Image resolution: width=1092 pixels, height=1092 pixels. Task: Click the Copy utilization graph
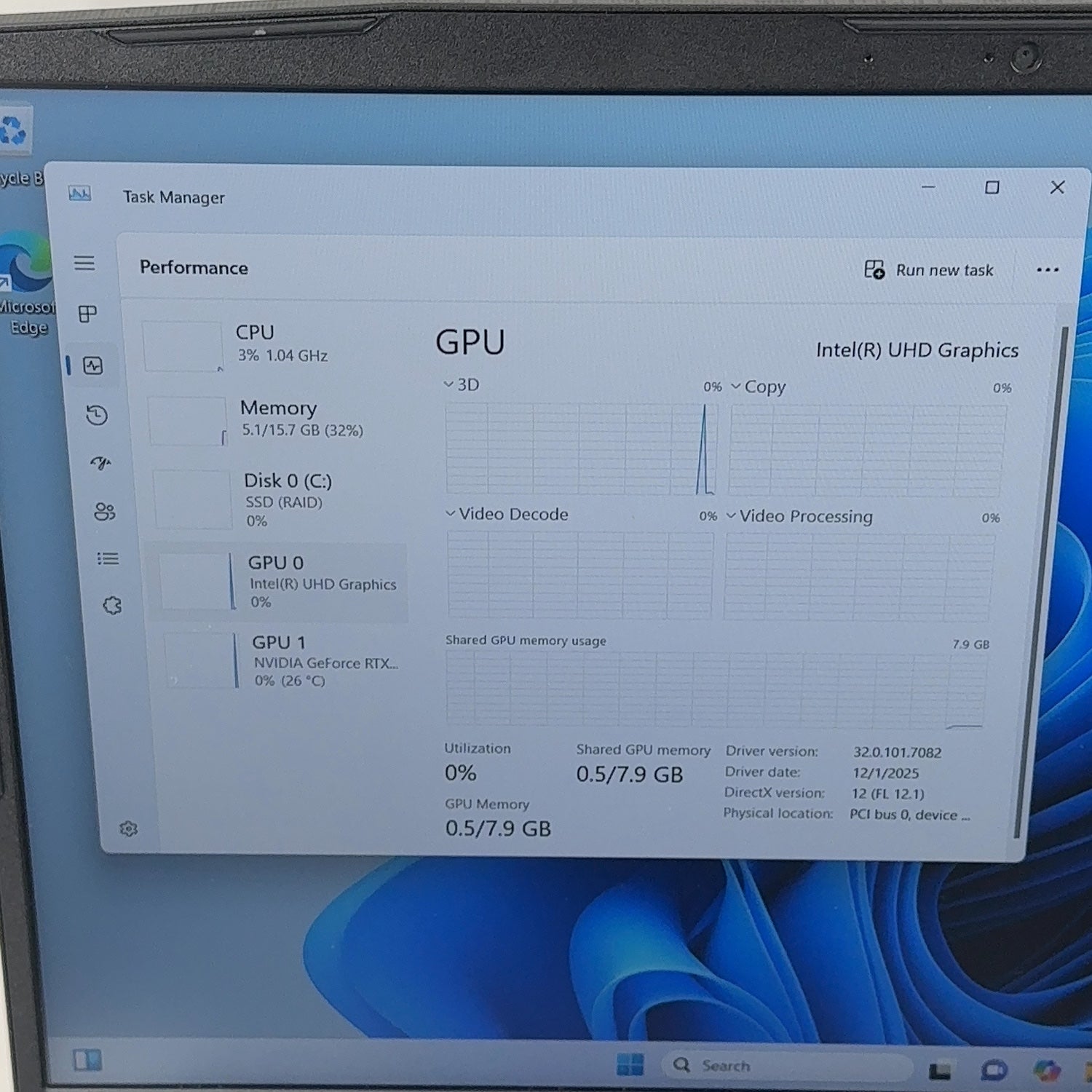click(867, 451)
